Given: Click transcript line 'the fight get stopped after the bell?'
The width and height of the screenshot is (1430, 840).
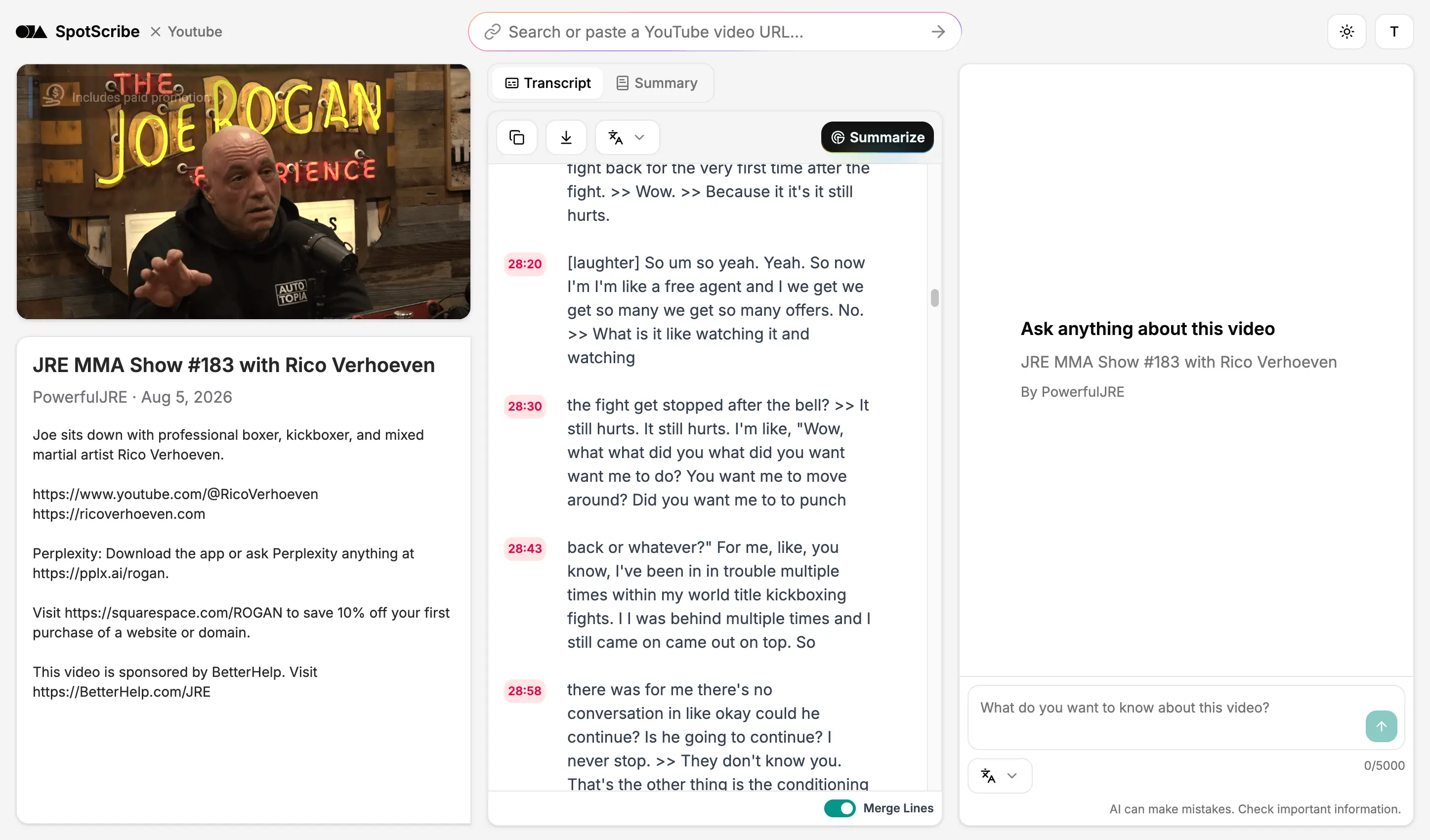Looking at the screenshot, I should tap(698, 405).
